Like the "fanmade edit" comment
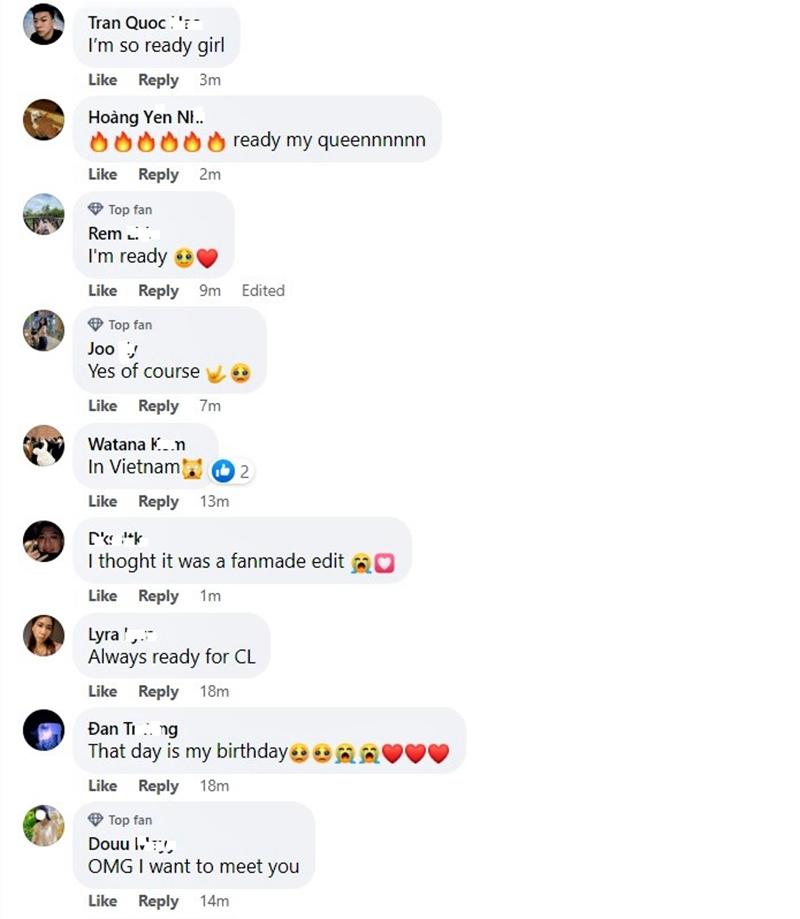 102,596
